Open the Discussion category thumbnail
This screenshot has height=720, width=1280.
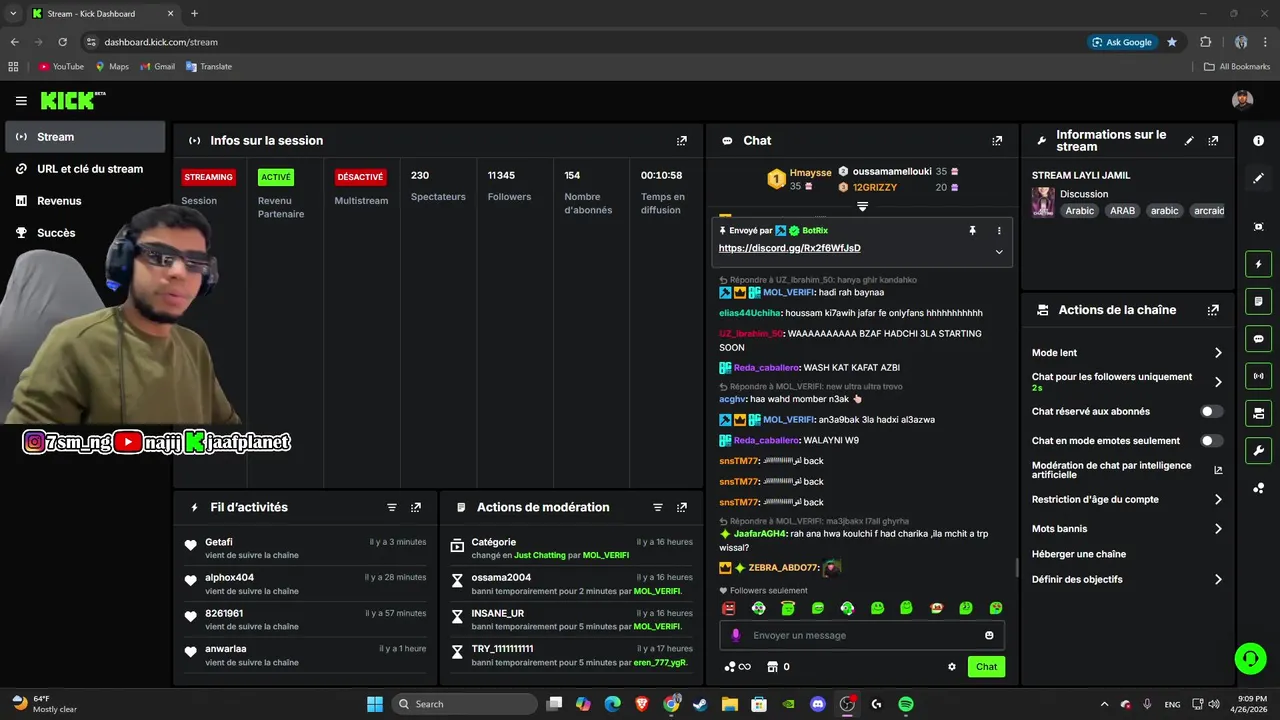pos(1043,202)
